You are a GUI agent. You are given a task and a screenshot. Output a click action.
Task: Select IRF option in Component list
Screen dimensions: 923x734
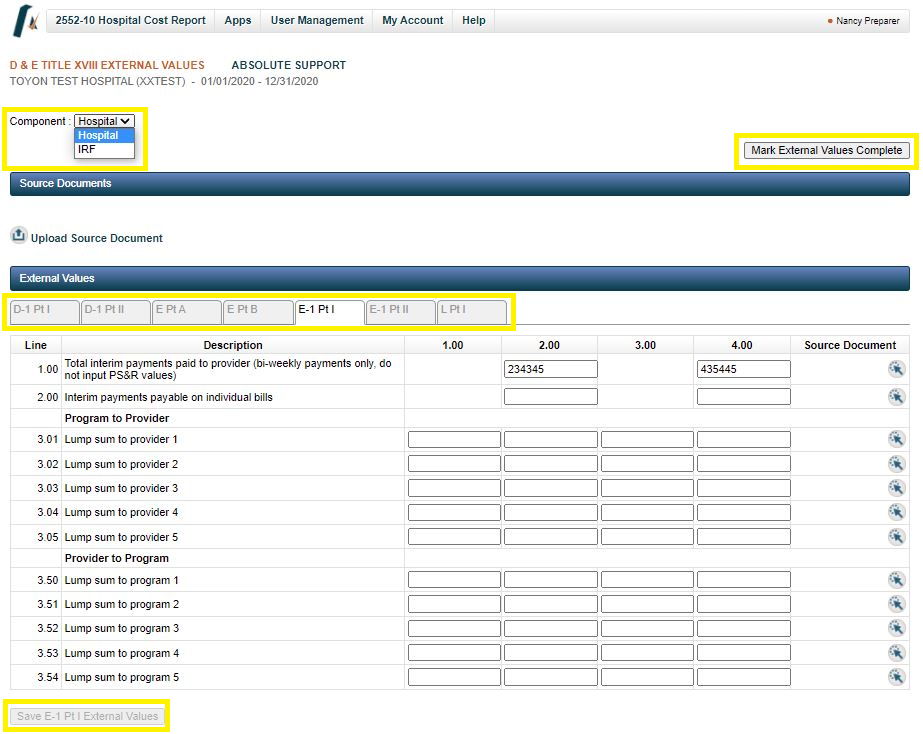(104, 150)
